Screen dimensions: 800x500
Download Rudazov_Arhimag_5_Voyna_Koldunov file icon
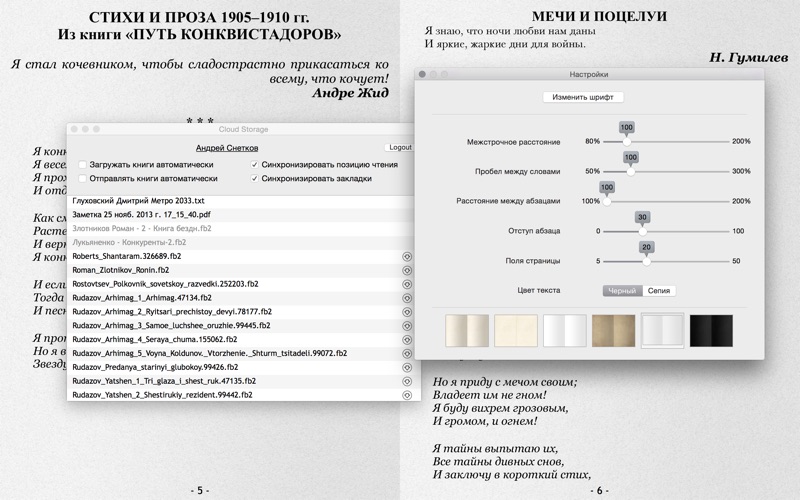click(407, 354)
